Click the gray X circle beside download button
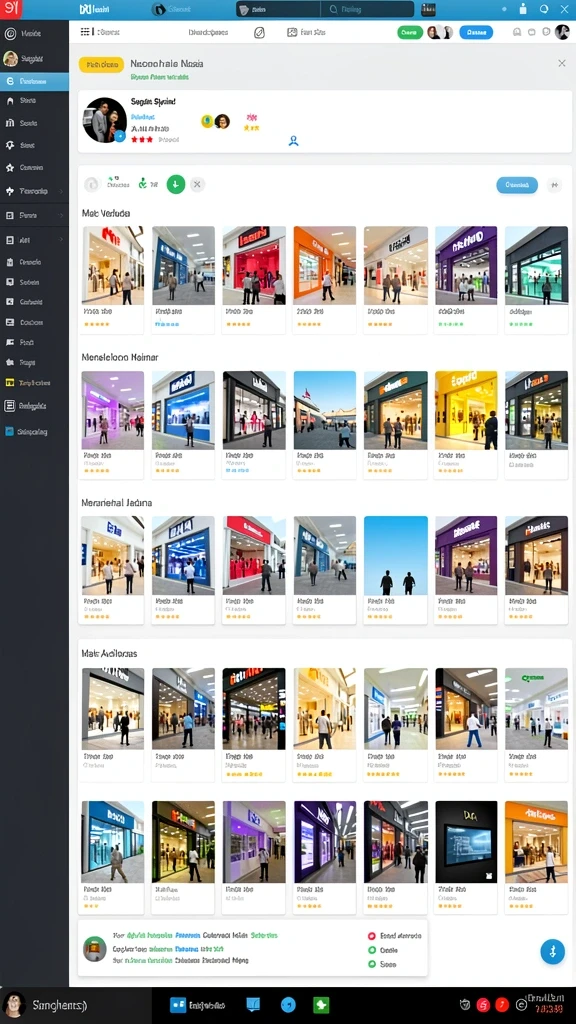The image size is (576, 1024). click(x=197, y=185)
